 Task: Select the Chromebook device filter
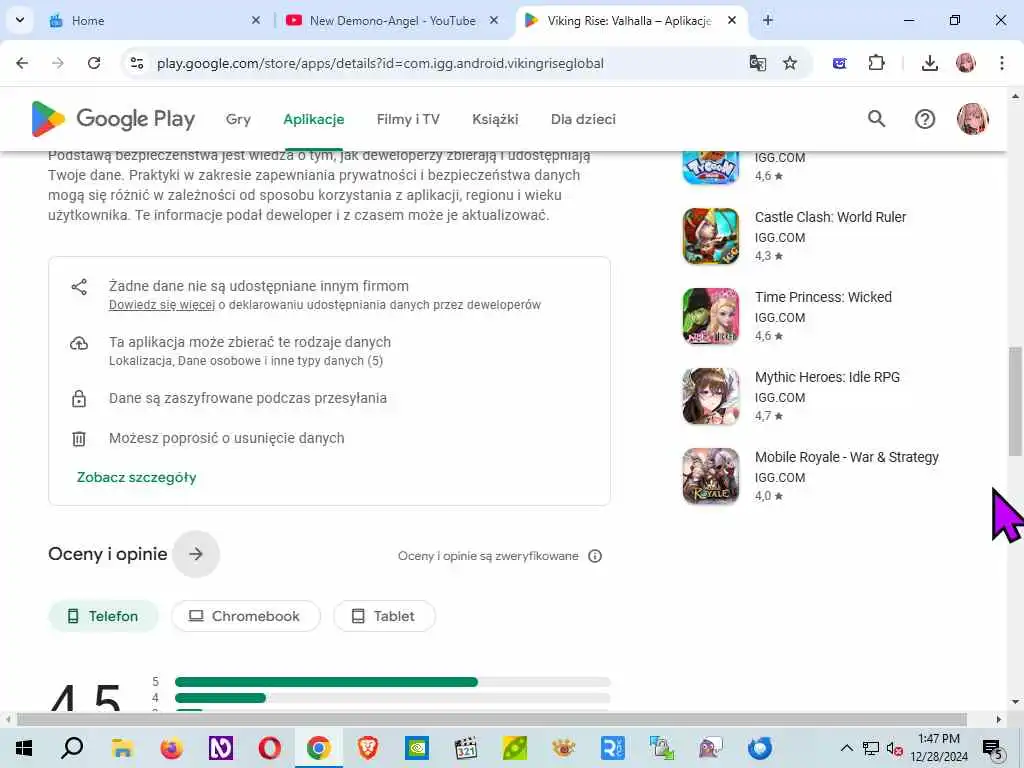click(246, 616)
